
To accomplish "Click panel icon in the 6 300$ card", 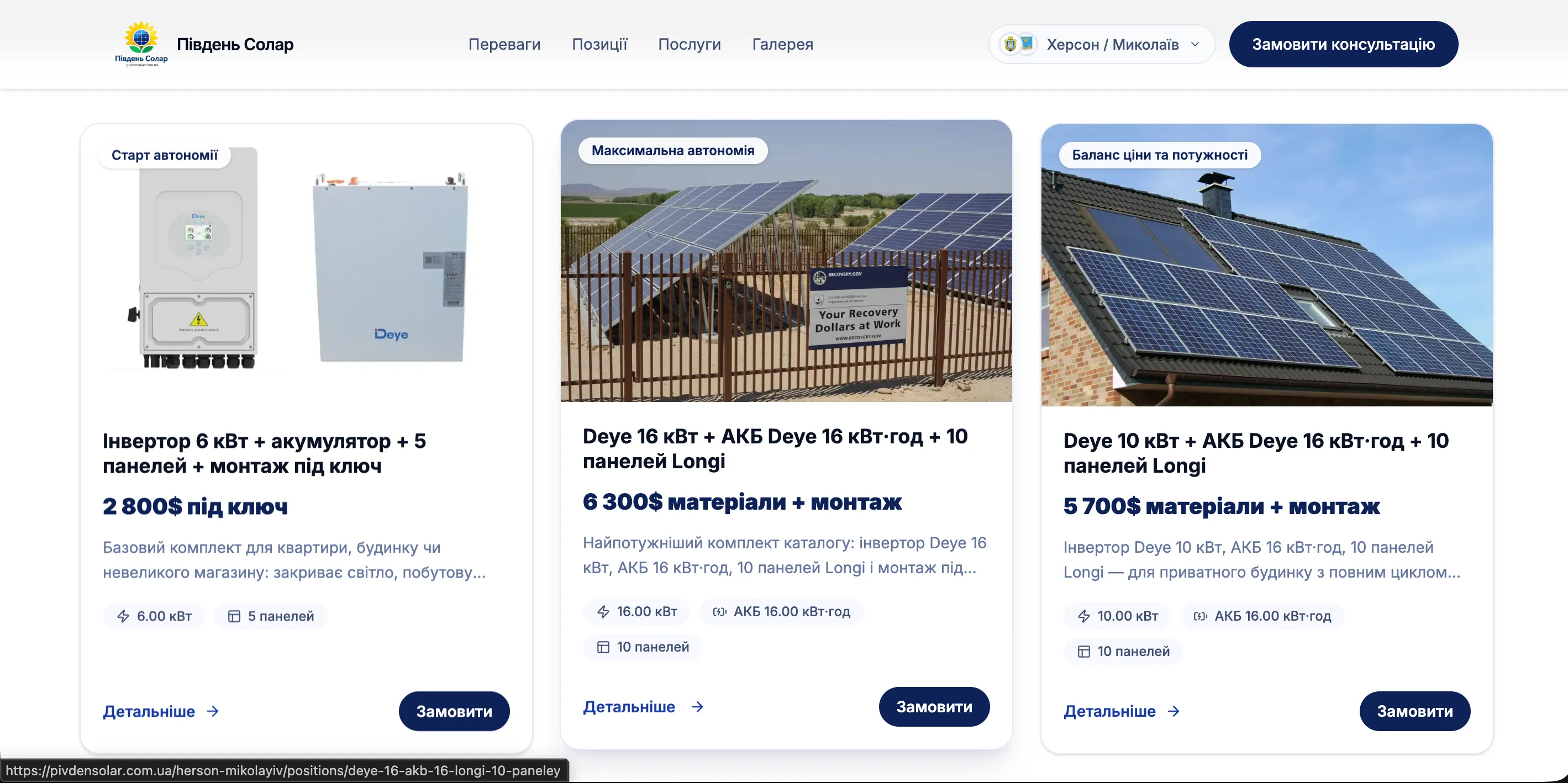I will pos(603,647).
